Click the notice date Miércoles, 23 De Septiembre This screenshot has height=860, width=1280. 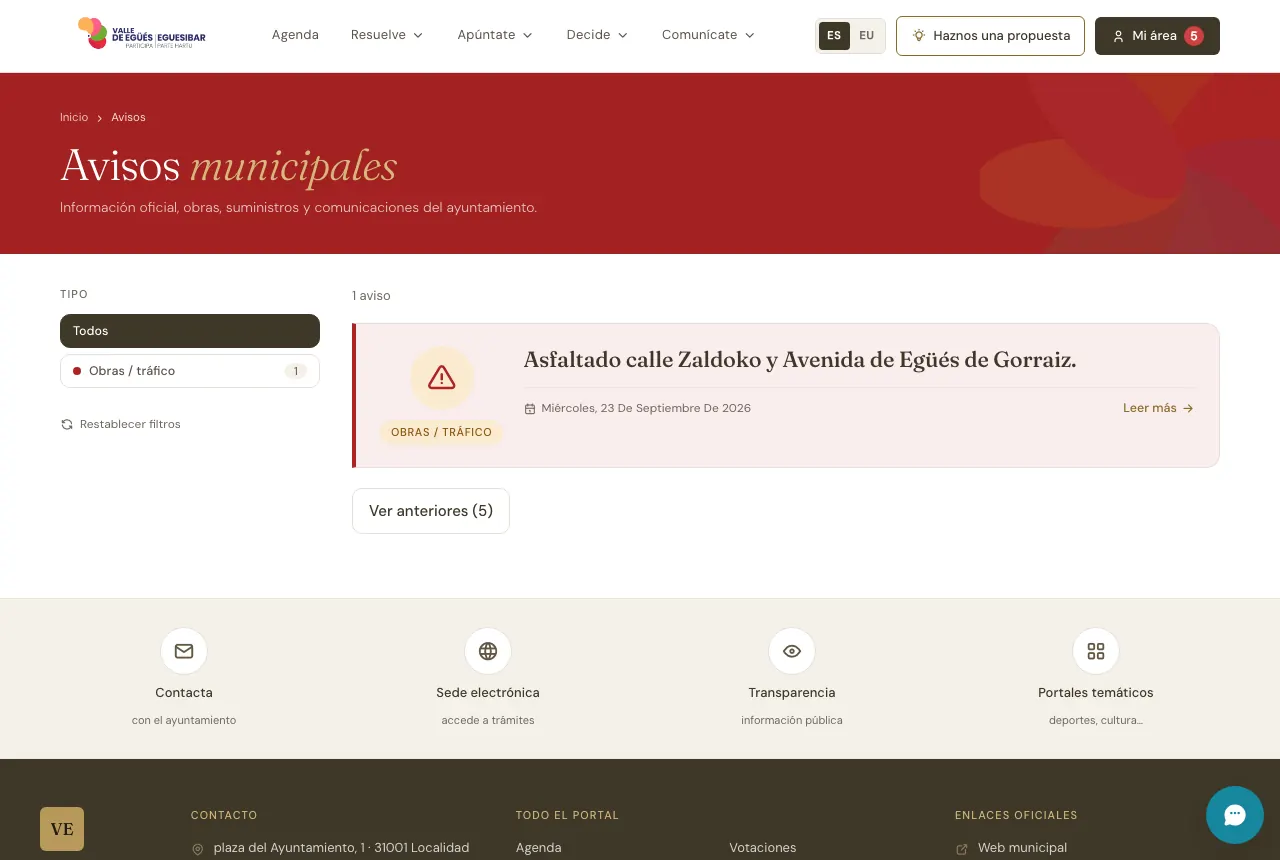point(646,408)
